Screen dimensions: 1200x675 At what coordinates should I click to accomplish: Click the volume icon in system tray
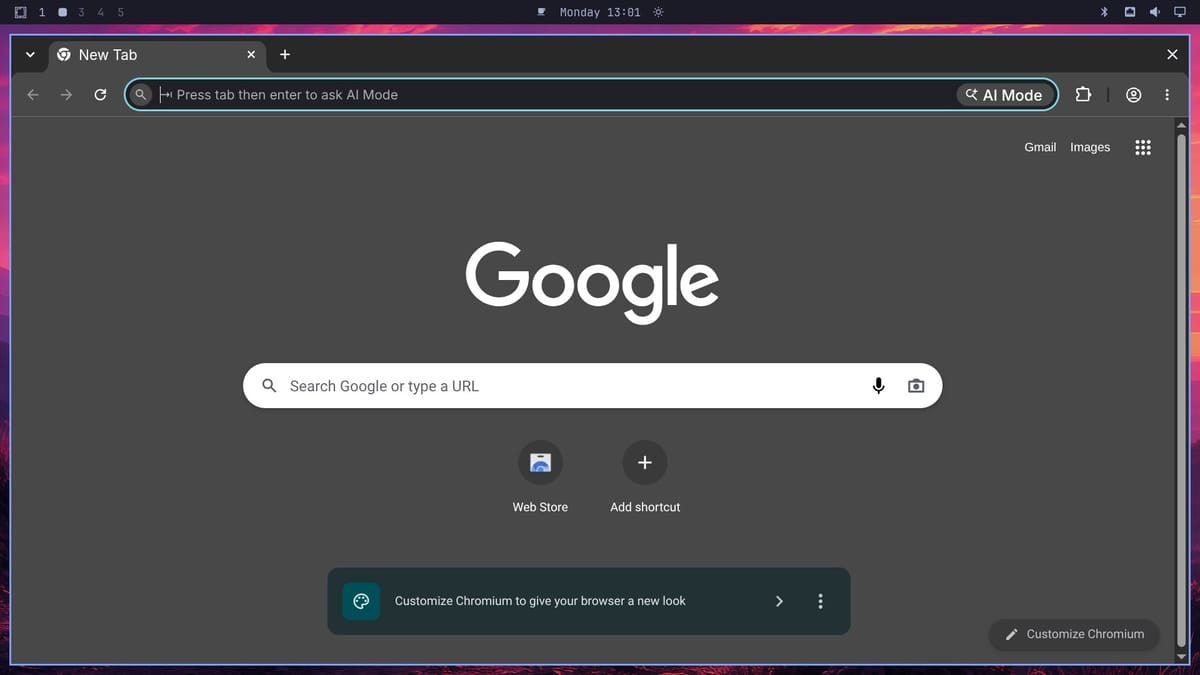(1155, 12)
